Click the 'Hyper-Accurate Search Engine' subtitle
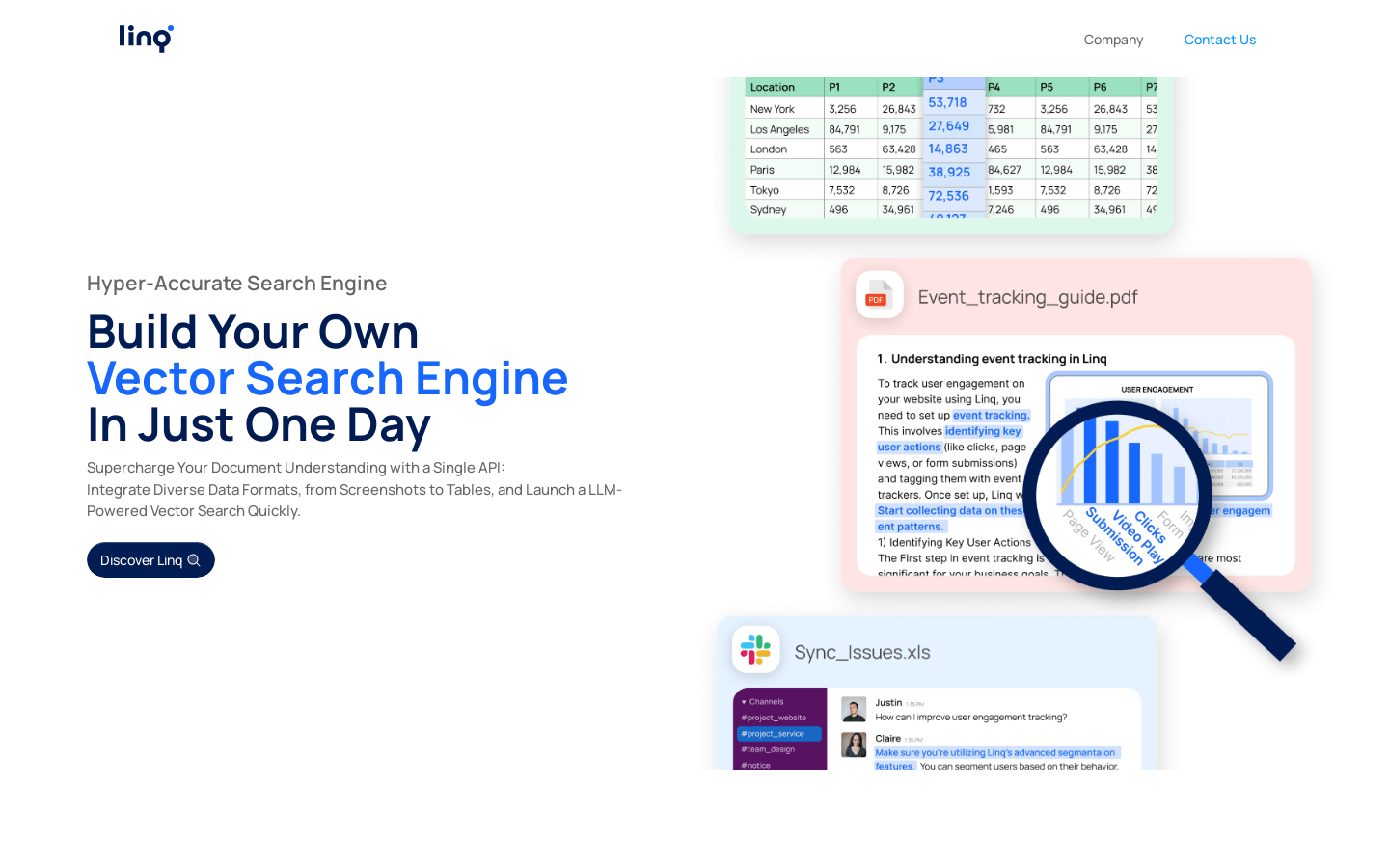The image size is (1389, 868). click(236, 284)
